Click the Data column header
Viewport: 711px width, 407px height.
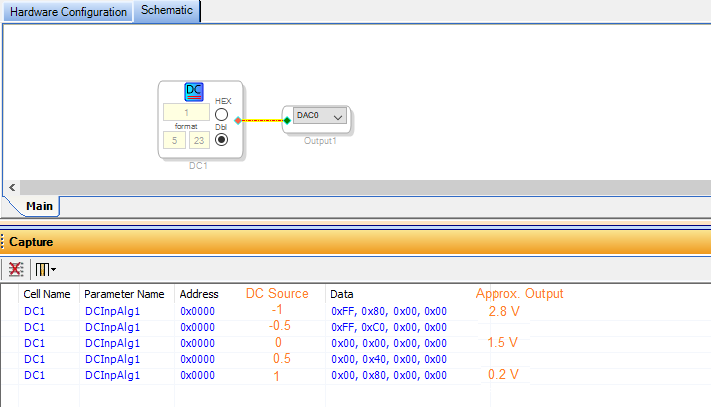(341, 294)
